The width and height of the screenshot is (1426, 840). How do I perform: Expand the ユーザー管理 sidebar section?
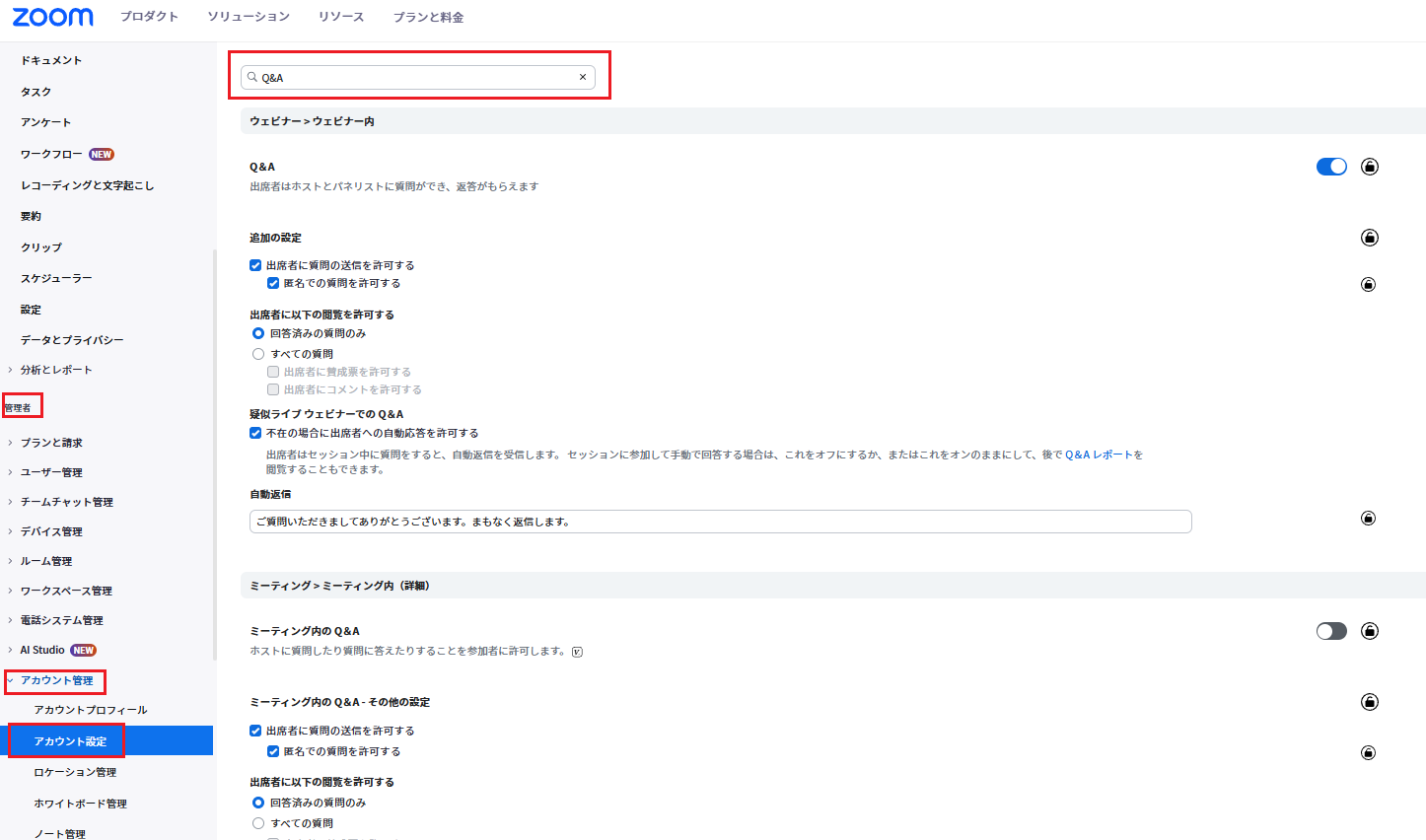coord(51,472)
